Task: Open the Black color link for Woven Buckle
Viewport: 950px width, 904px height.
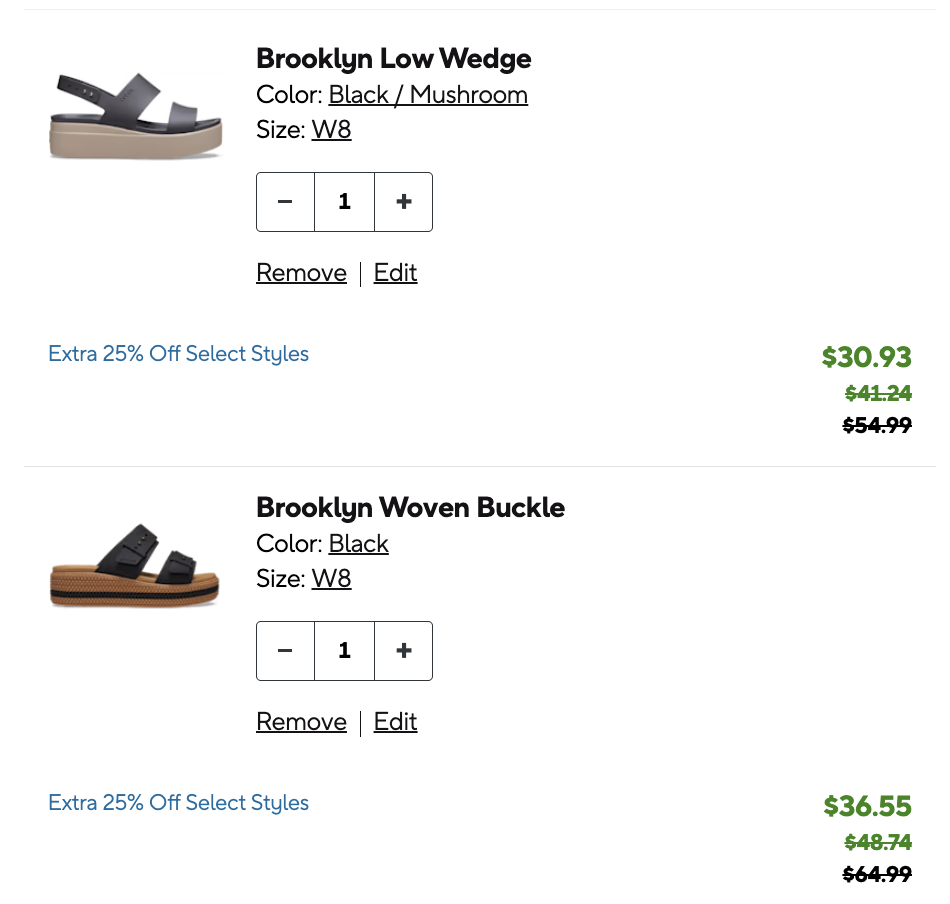Action: click(358, 544)
